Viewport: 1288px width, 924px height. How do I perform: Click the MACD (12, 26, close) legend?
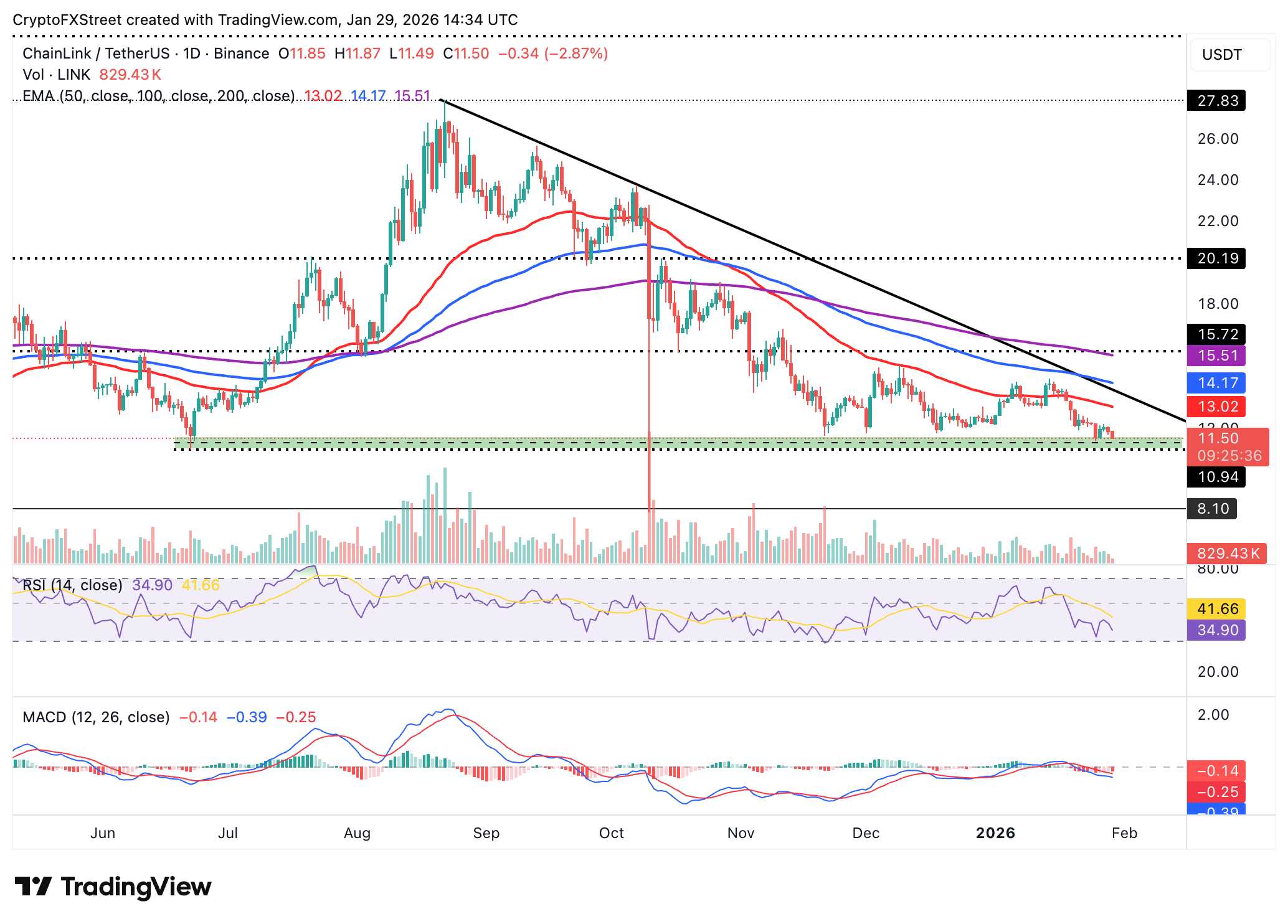coord(96,717)
